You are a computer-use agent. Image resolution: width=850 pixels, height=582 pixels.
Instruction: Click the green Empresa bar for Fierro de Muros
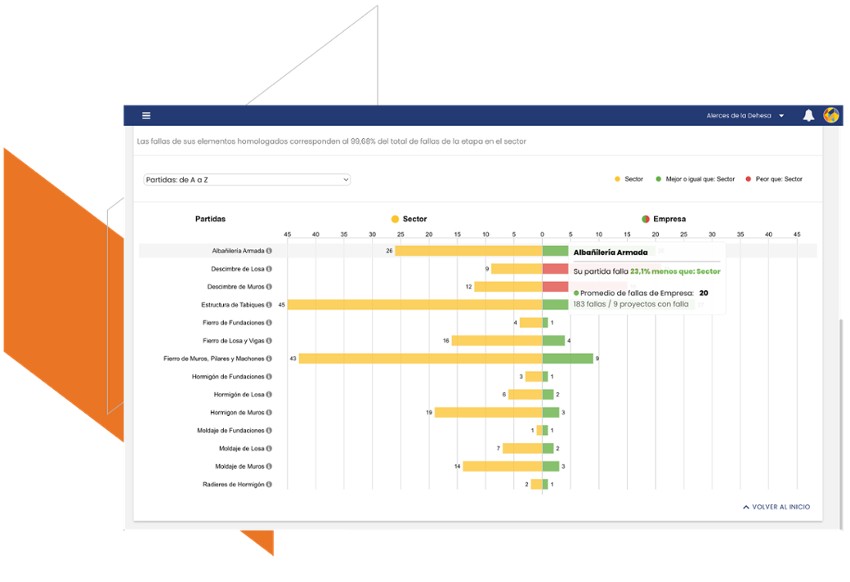point(567,359)
